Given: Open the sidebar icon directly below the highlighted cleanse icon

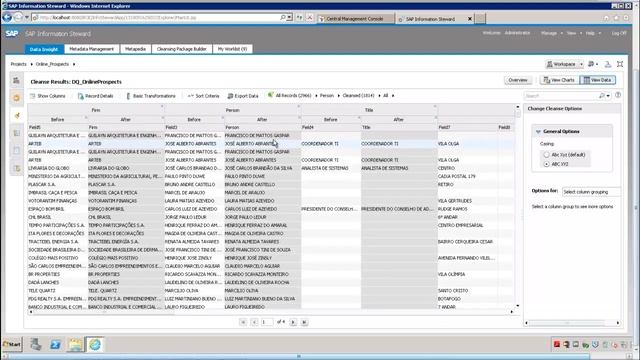Looking at the screenshot, I should click(16, 133).
